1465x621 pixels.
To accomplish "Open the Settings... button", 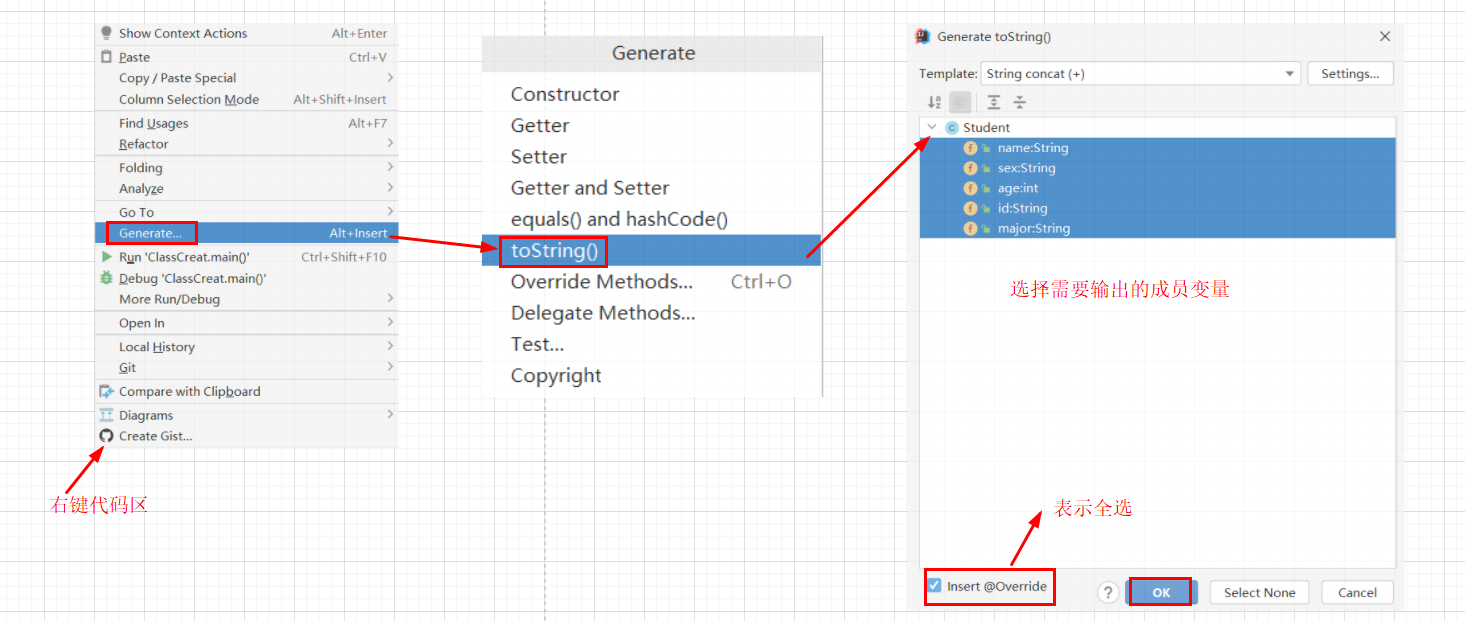I will 1350,74.
